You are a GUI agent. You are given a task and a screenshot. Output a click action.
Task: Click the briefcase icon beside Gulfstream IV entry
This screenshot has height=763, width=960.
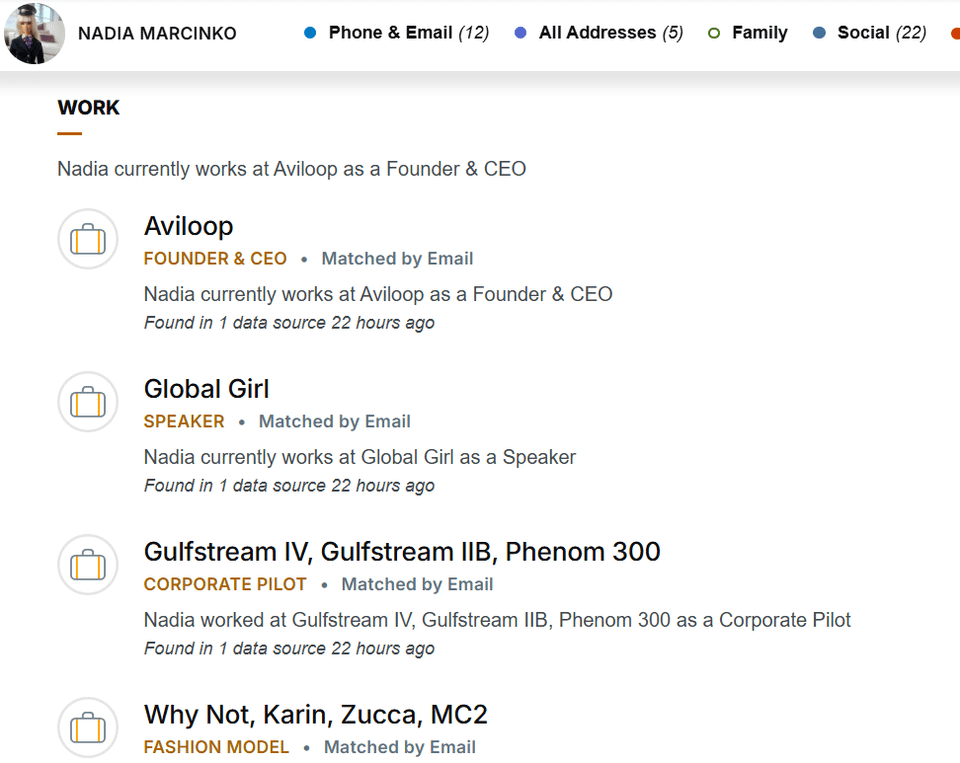click(x=88, y=565)
